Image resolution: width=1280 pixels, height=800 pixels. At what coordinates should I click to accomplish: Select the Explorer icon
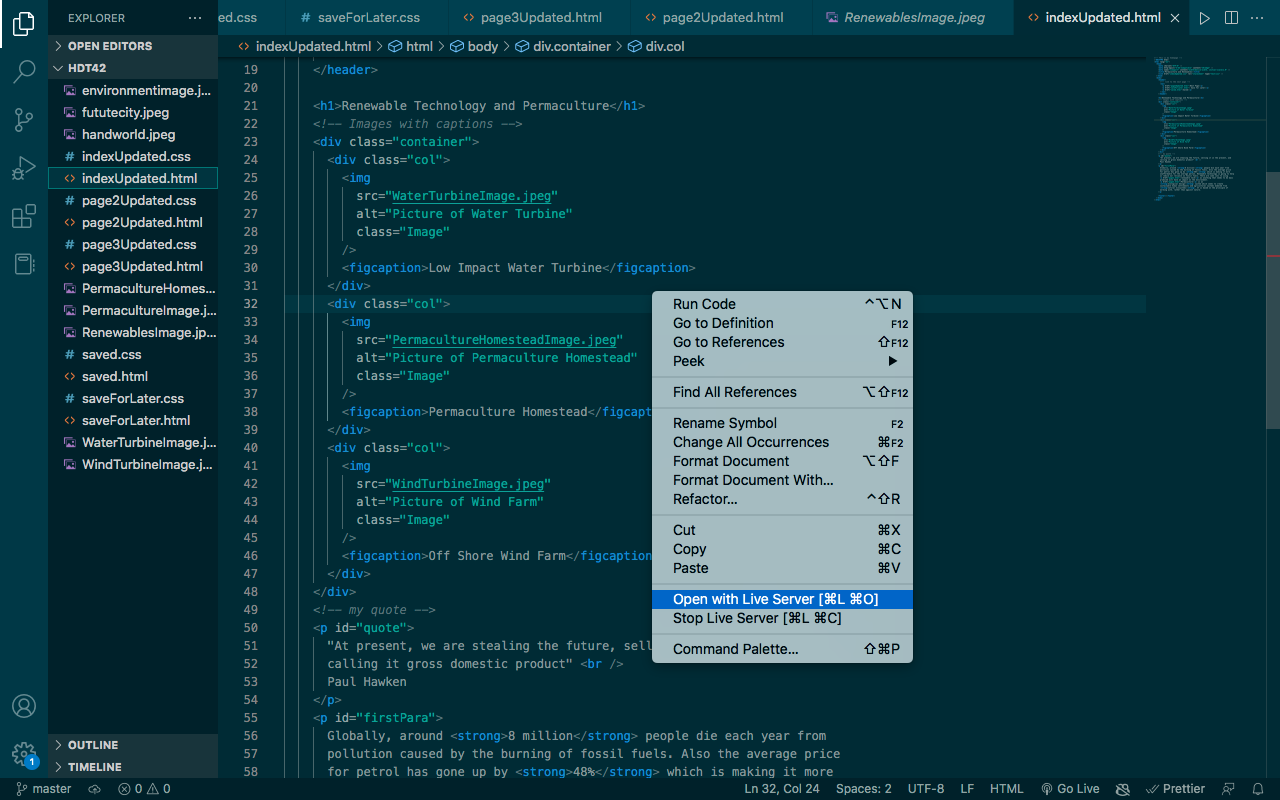click(24, 25)
